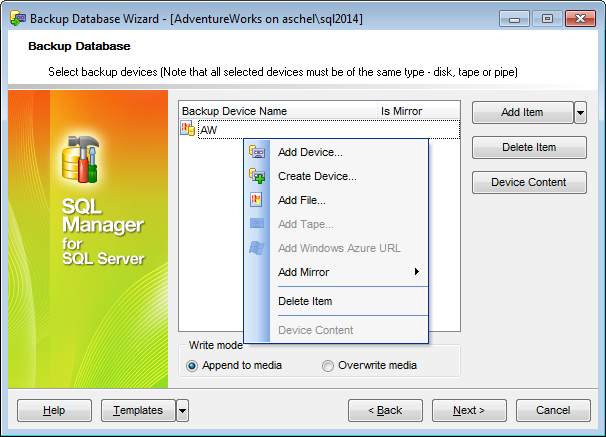The image size is (606, 437).
Task: Choose Add Tape... menu entry
Action: pyautogui.click(x=336, y=224)
